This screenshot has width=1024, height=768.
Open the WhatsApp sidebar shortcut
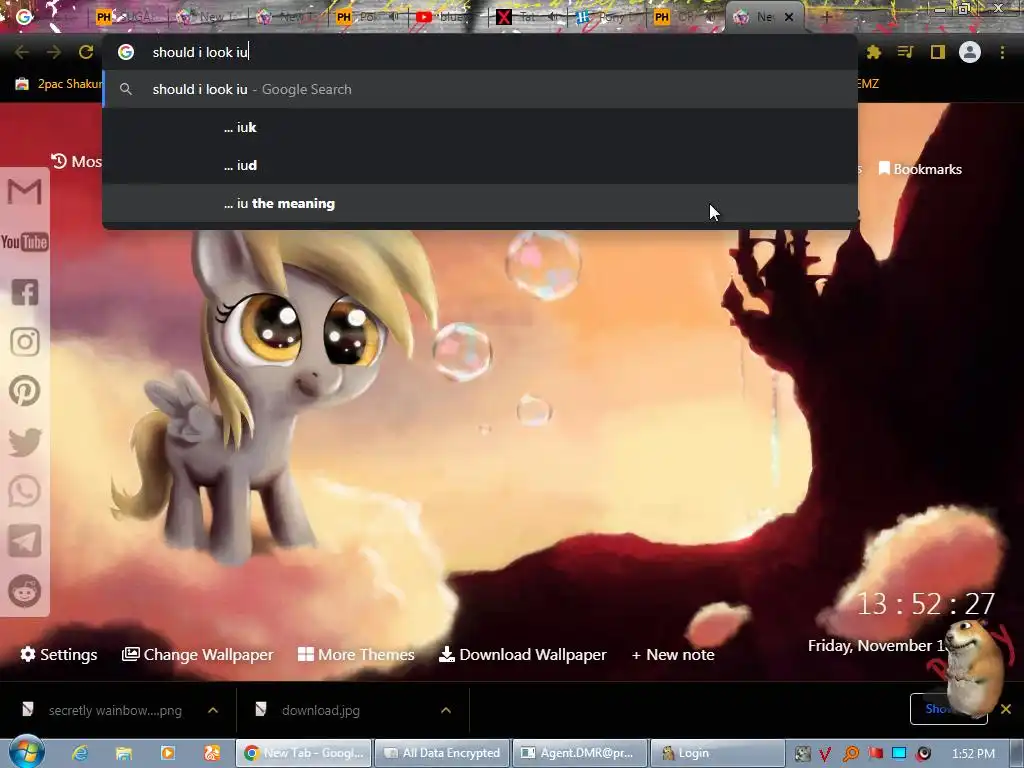click(25, 491)
